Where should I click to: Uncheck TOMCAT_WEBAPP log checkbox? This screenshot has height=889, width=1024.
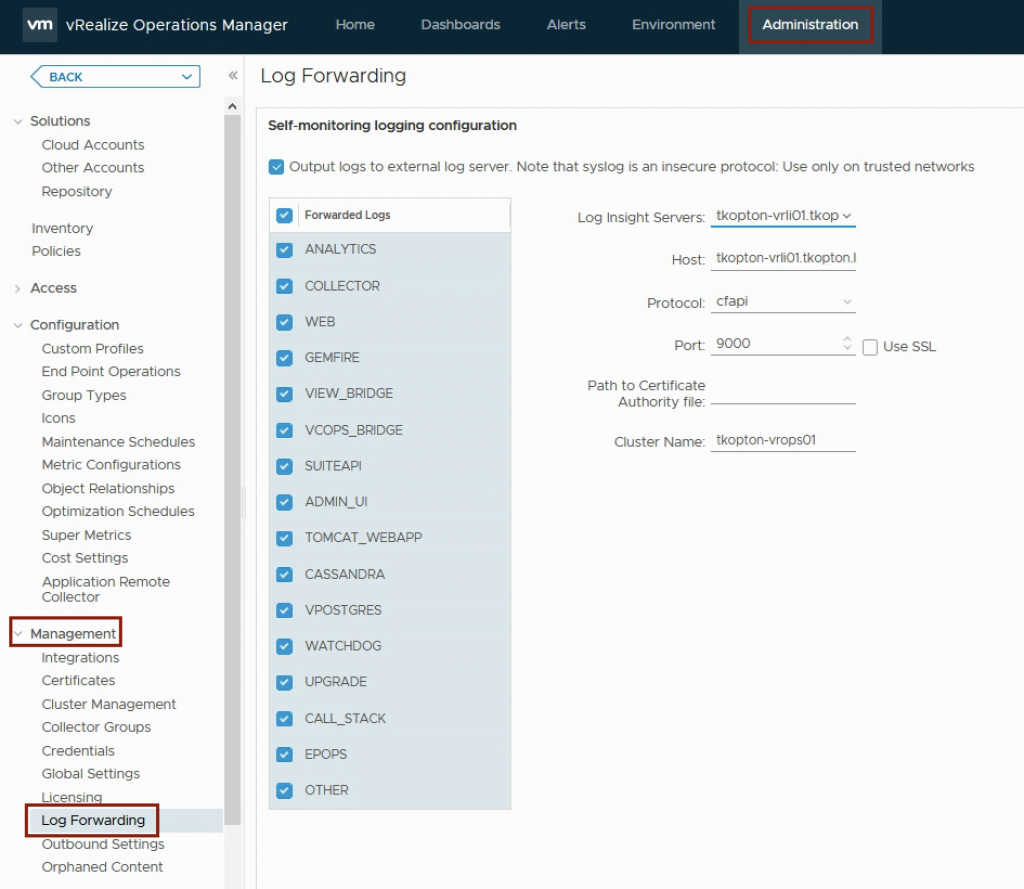[284, 538]
